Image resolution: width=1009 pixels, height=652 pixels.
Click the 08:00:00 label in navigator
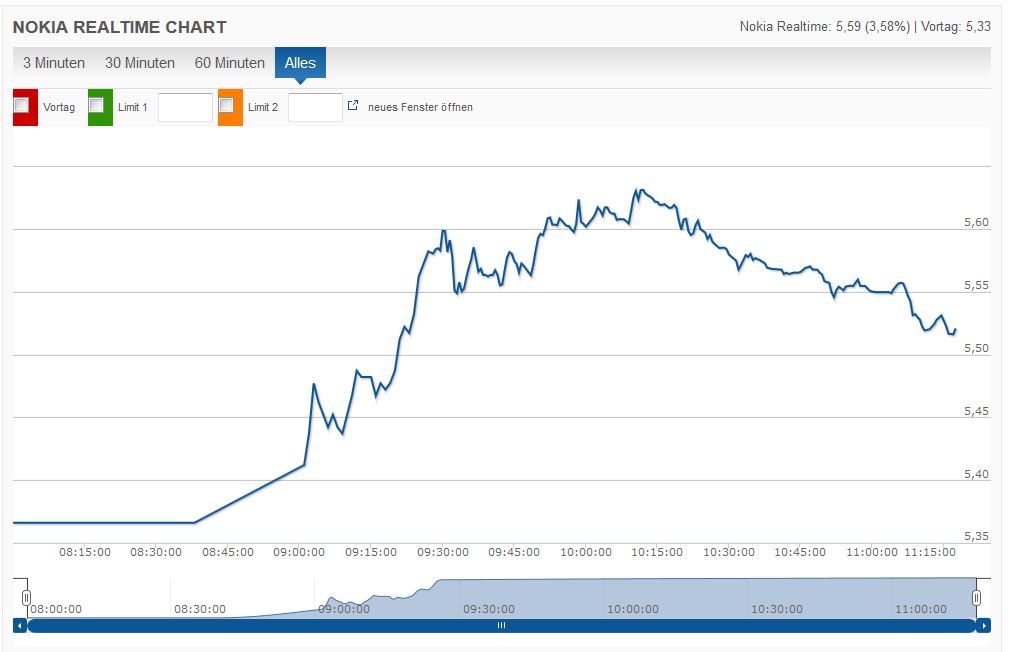(56, 609)
